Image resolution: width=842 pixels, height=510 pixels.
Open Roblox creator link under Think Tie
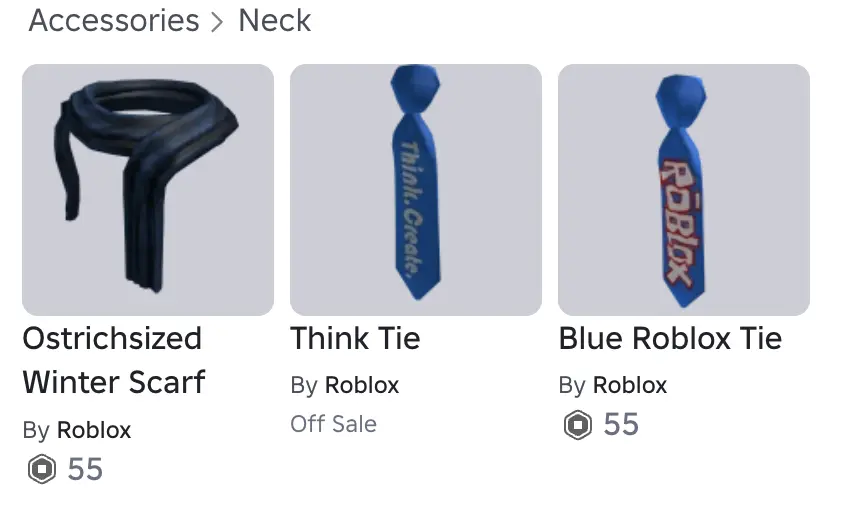(362, 385)
